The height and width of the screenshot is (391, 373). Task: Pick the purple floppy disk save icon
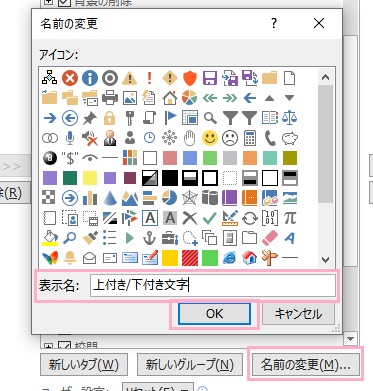pos(210,78)
